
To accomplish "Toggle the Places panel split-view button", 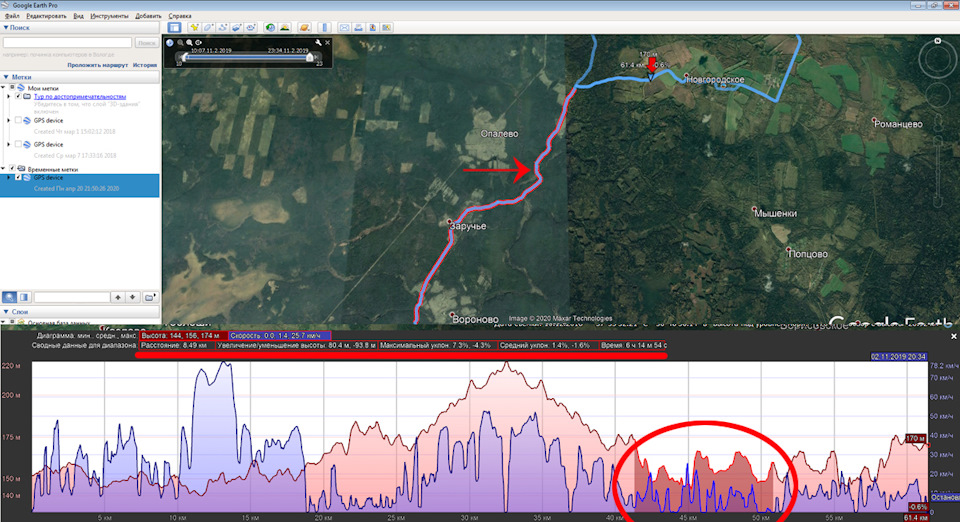I will click(24, 297).
